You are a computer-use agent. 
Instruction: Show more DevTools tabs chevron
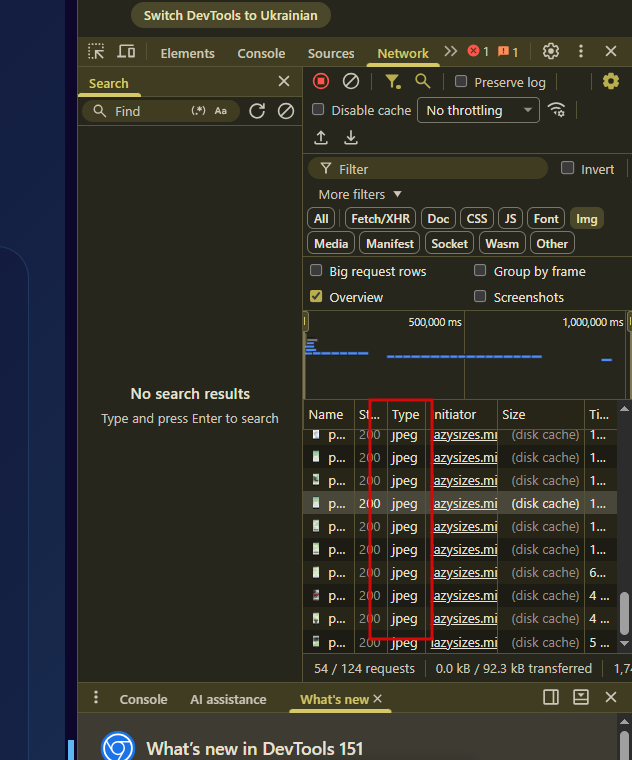pyautogui.click(x=451, y=51)
